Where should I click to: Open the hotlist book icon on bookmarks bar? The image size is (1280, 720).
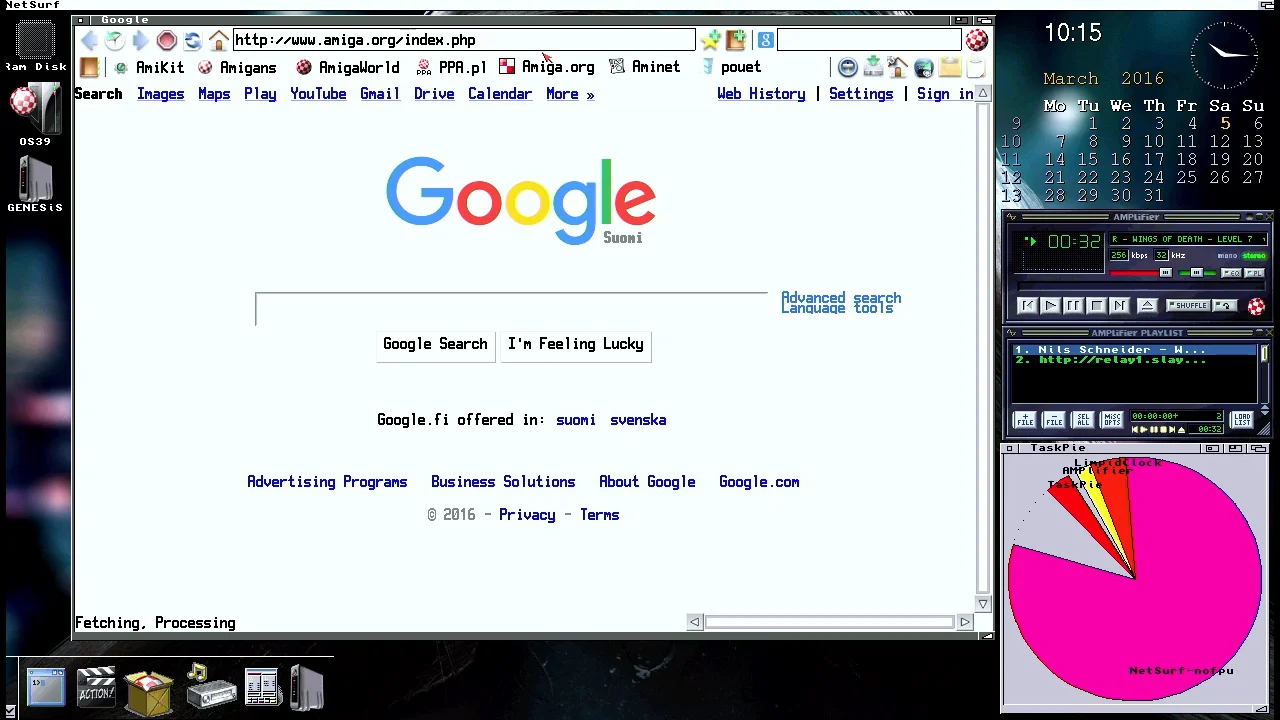[x=89, y=67]
